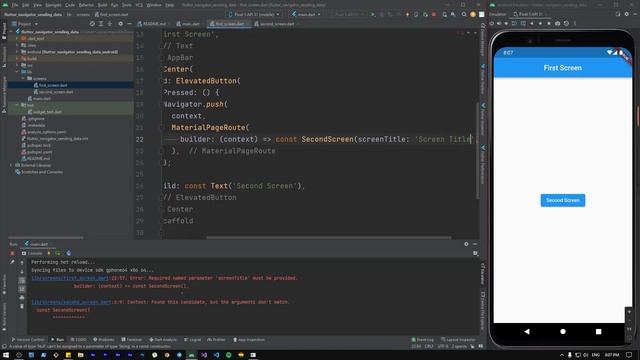The width and height of the screenshot is (640, 360).
Task: Open Event Log in status bar
Action: click(x=423, y=340)
